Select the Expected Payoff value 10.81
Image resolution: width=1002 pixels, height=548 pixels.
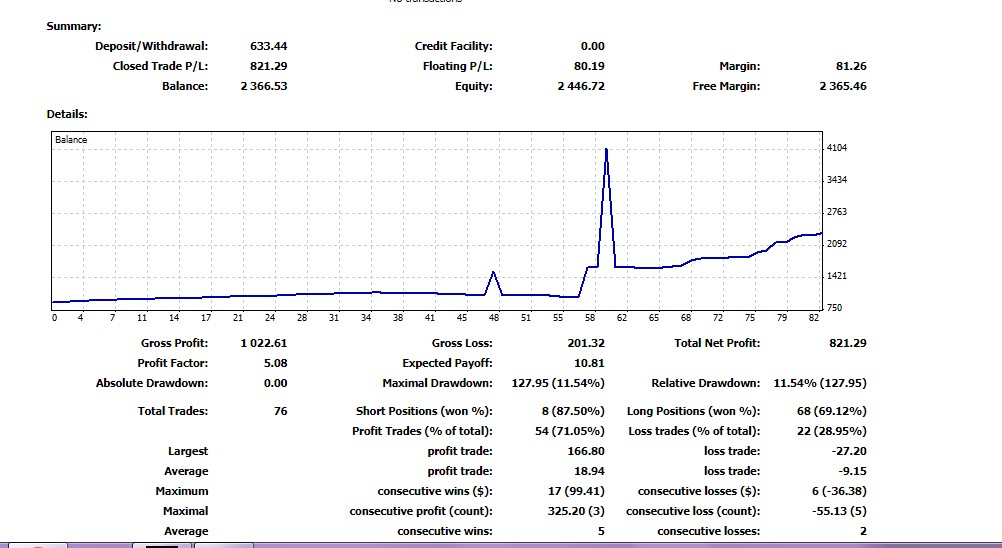pos(589,363)
